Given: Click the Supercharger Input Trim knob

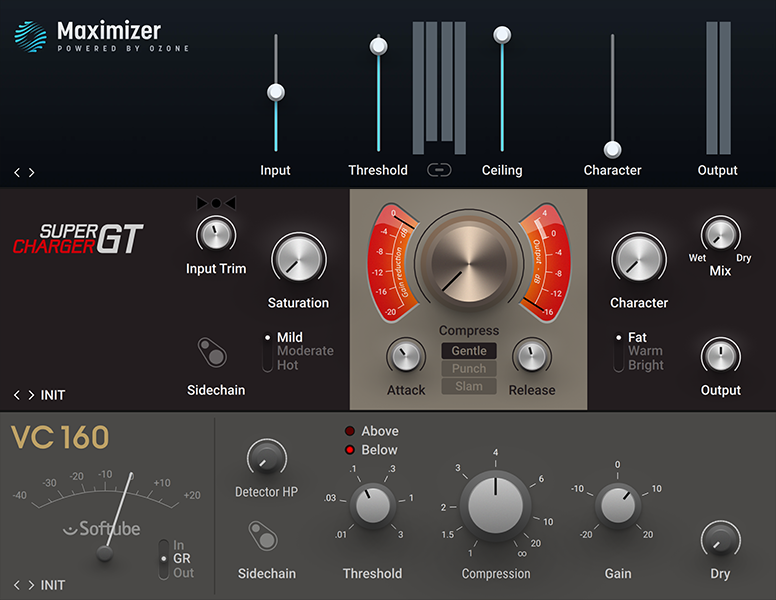Looking at the screenshot, I should click(x=216, y=234).
